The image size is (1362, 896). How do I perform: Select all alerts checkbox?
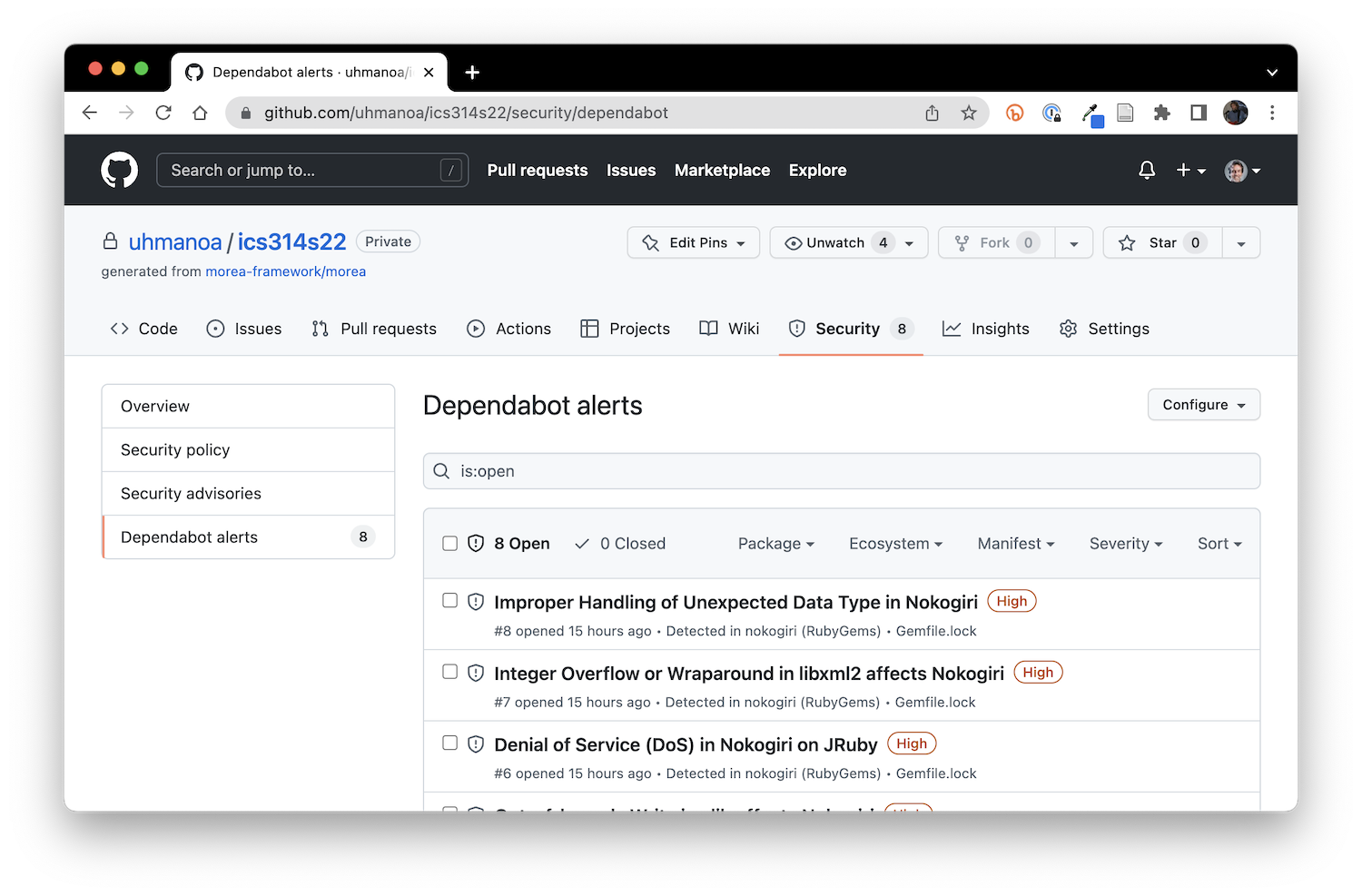tap(449, 543)
